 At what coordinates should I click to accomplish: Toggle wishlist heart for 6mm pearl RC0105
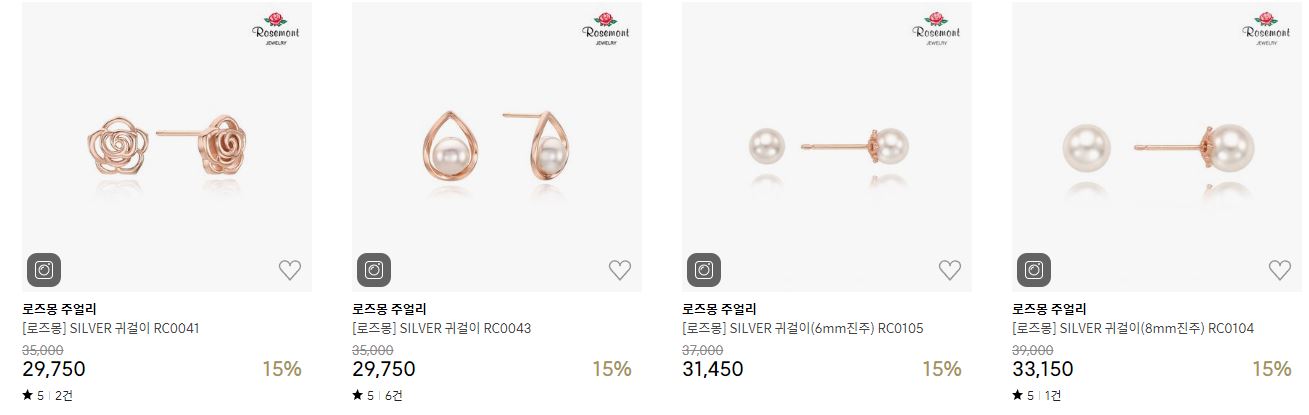(x=950, y=270)
